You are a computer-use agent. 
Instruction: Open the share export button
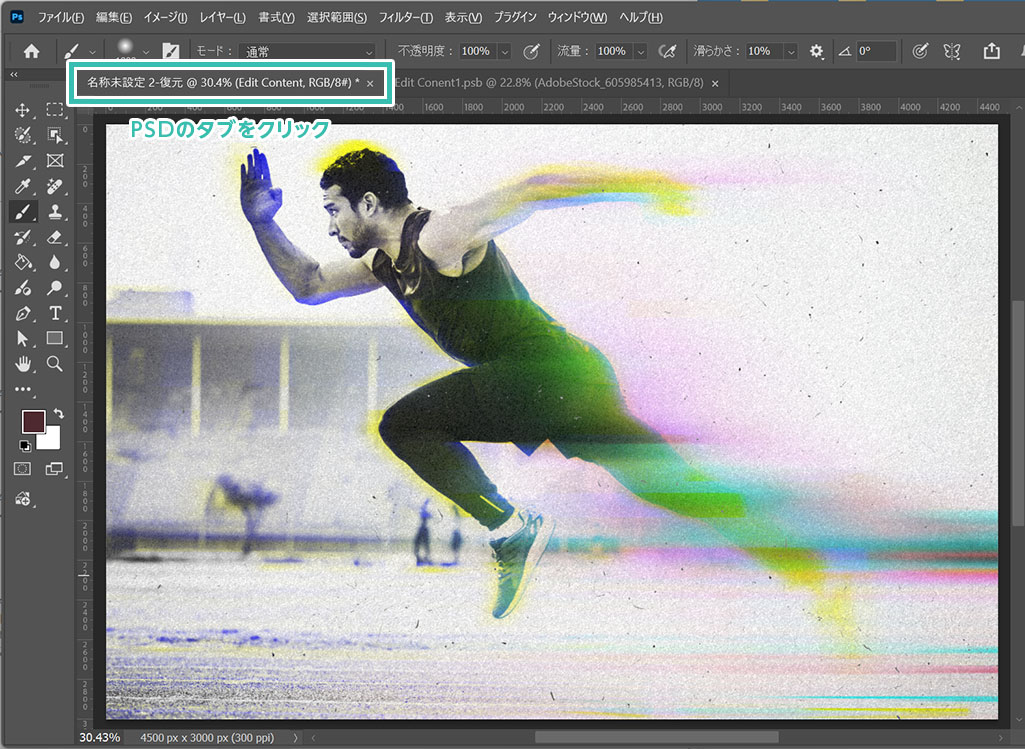[991, 51]
